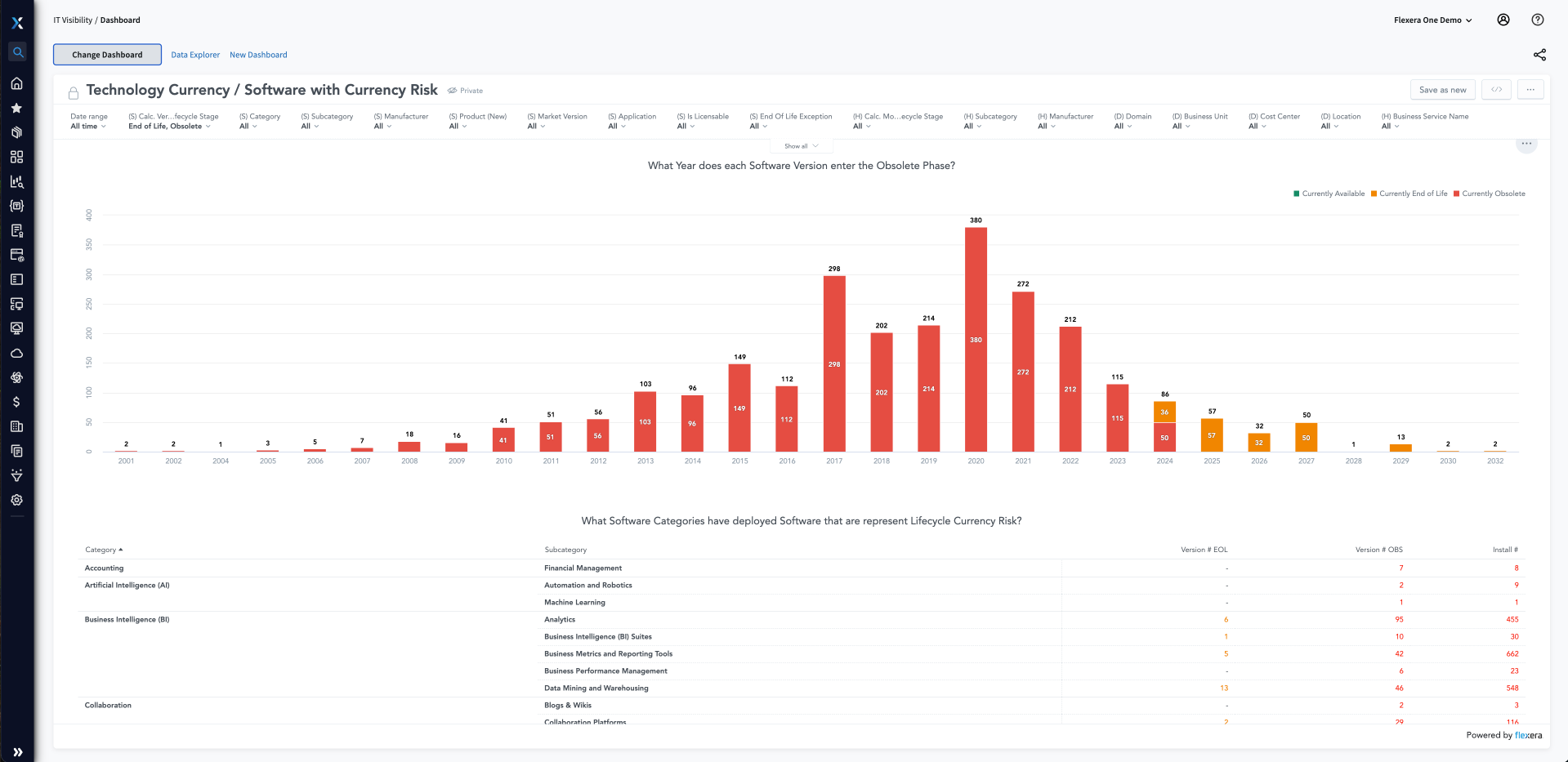Click the Change Dashboard button
This screenshot has height=762, width=1568.
click(107, 55)
